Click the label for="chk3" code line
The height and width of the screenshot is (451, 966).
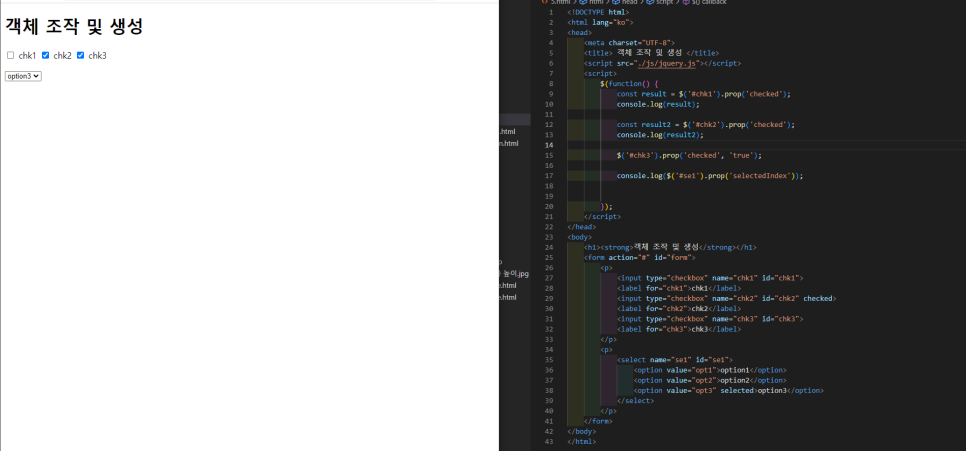click(679, 329)
